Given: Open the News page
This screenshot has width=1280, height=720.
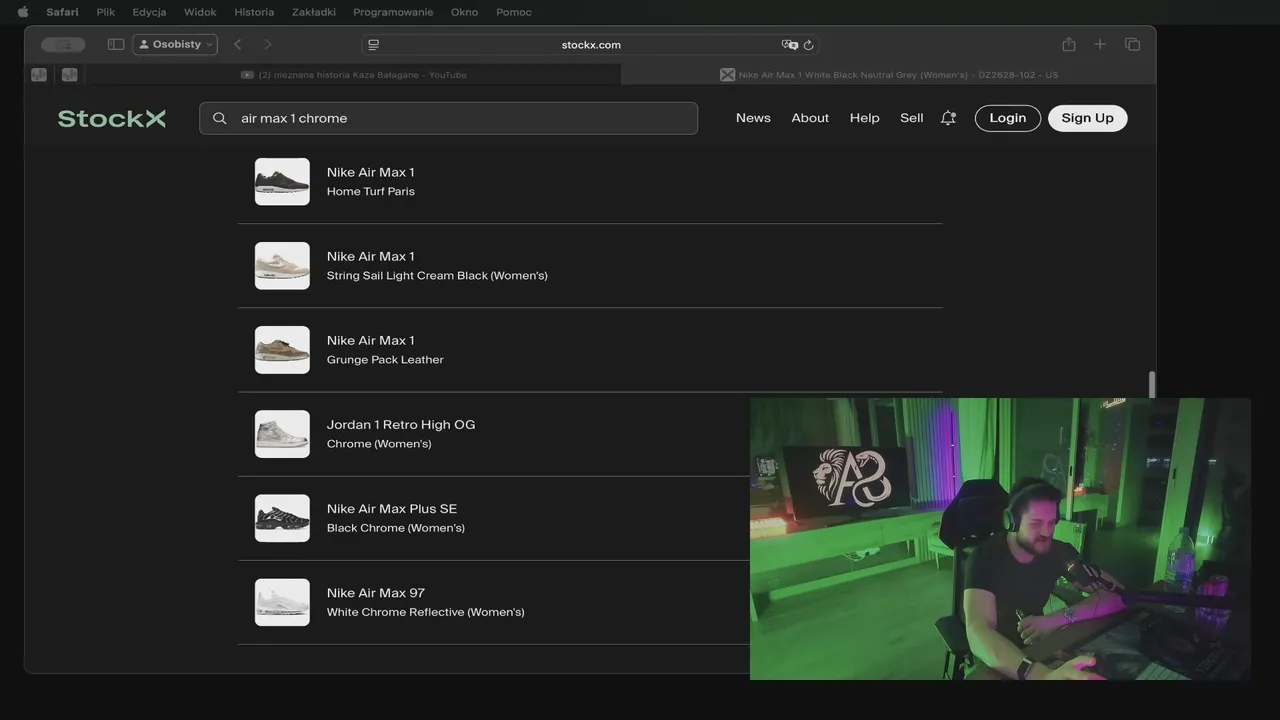Looking at the screenshot, I should click(x=753, y=118).
